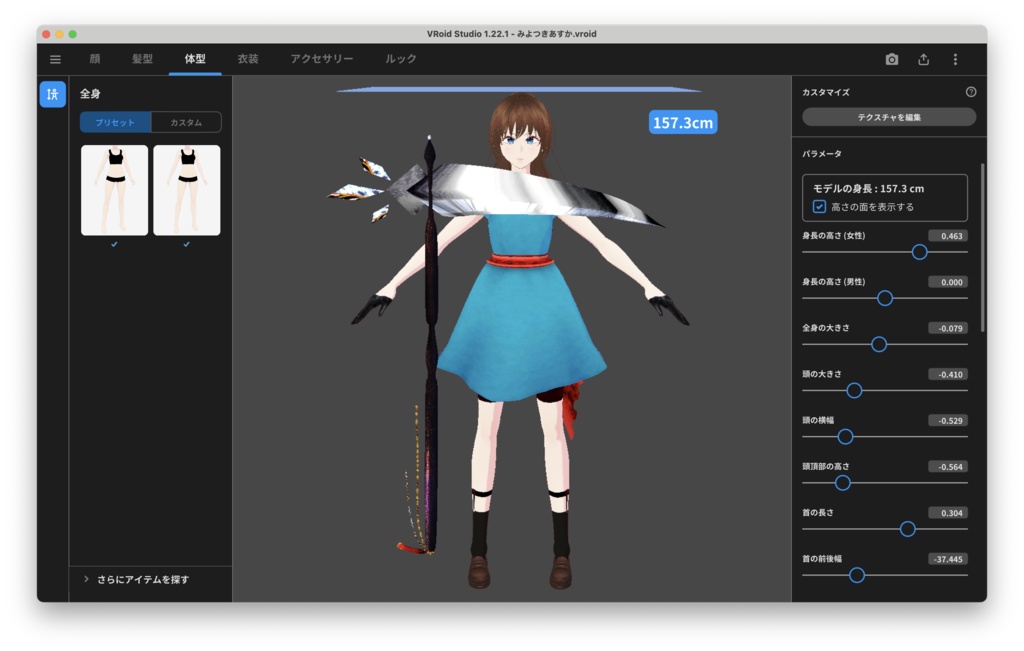This screenshot has width=1024, height=651.
Task: Click the 157.3cm height label in viewport
Action: [683, 122]
